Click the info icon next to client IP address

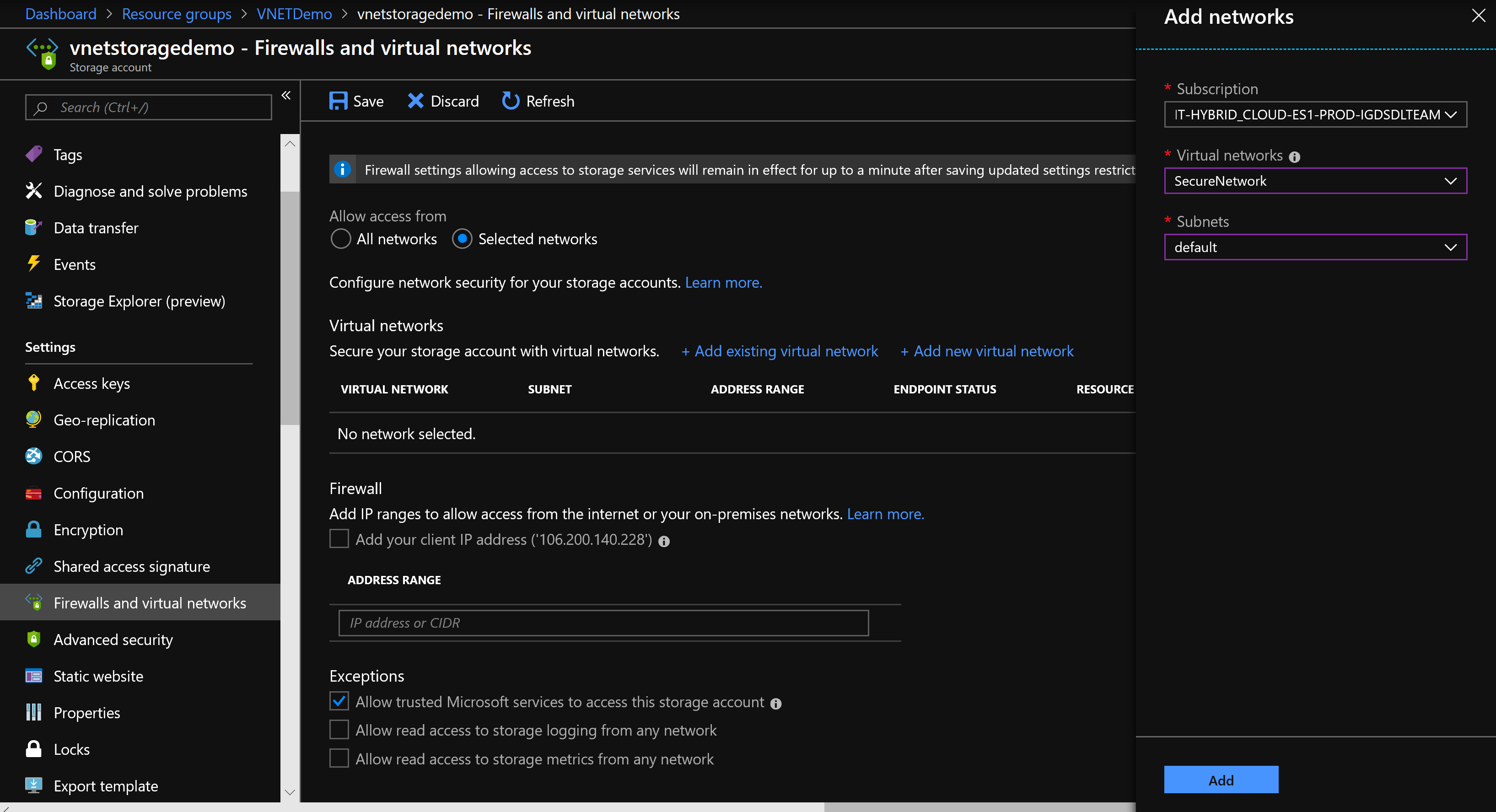(x=664, y=541)
